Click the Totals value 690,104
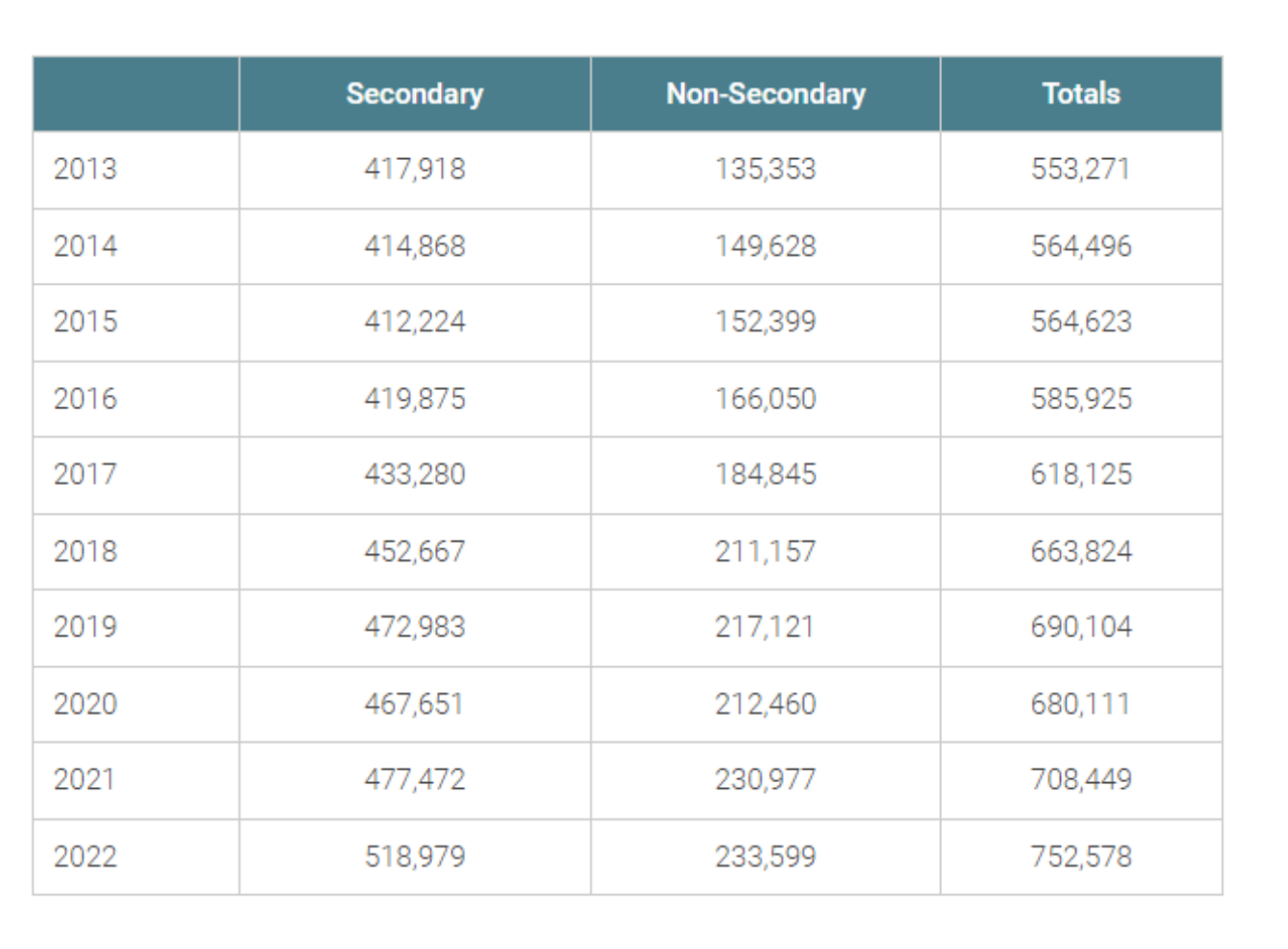1288x949 pixels. (1081, 627)
